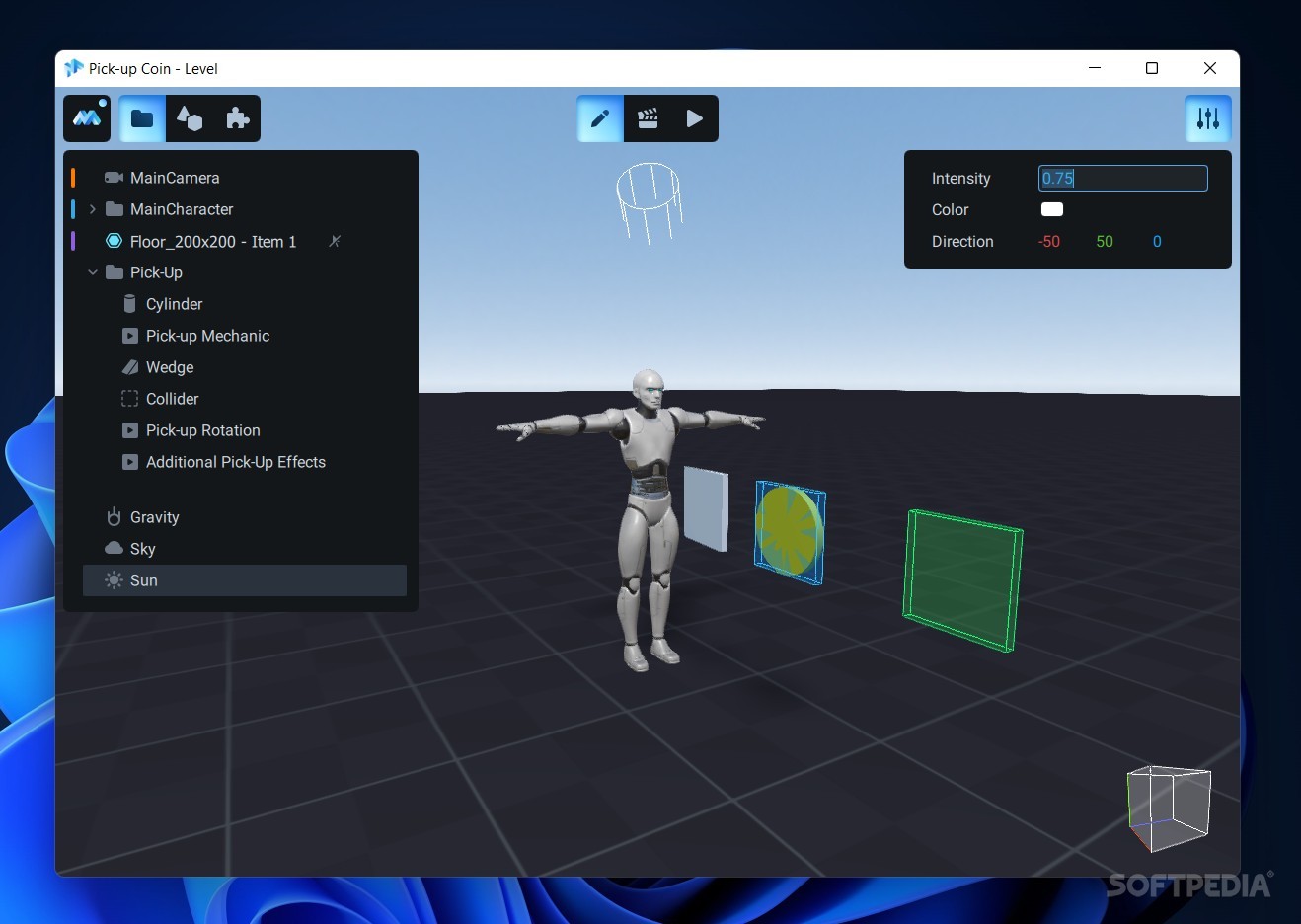This screenshot has width=1301, height=924.
Task: Select the Pick-Up folder icon
Action: point(114,272)
